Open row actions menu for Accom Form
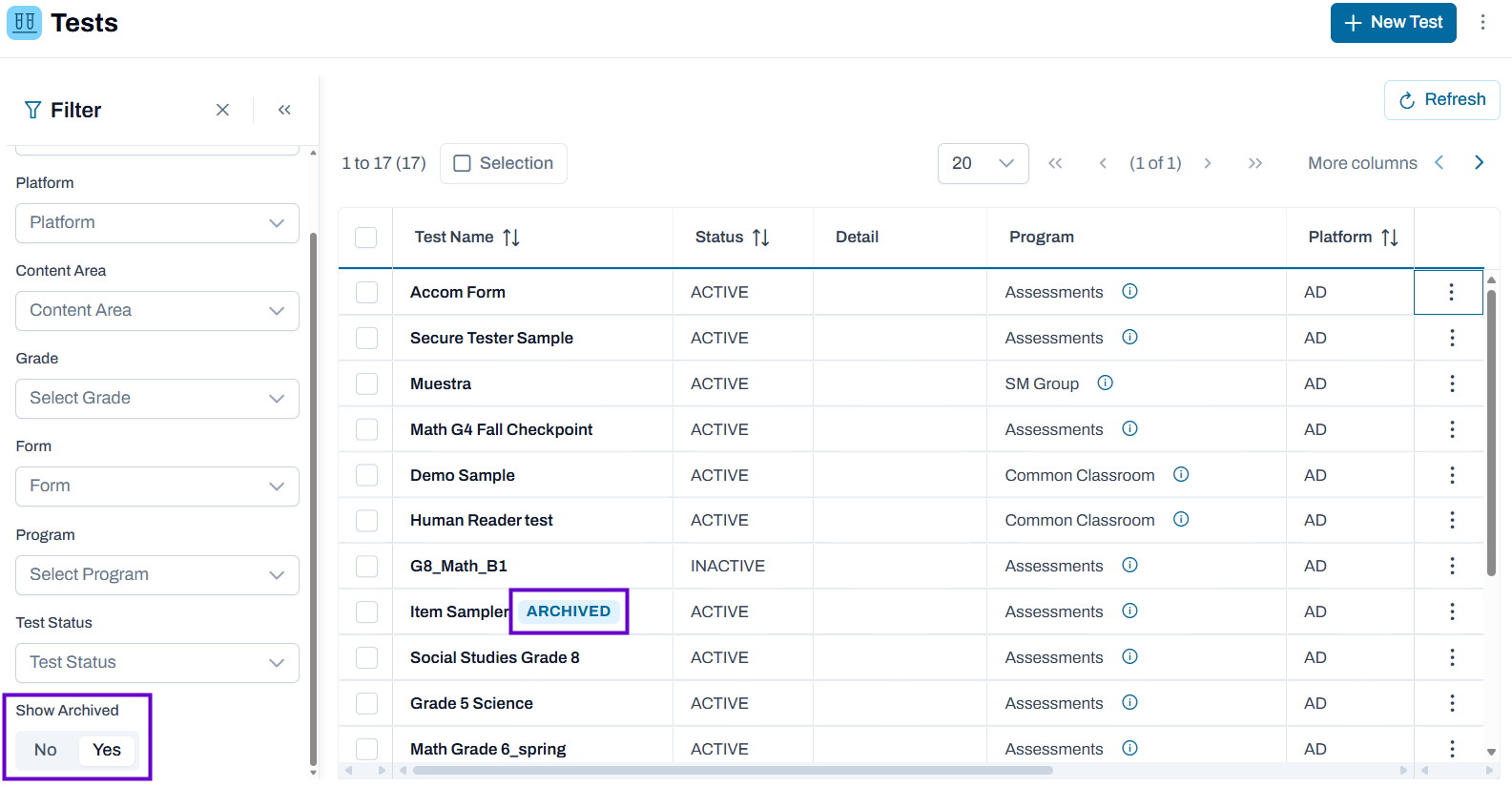The image size is (1512, 787). click(1451, 292)
